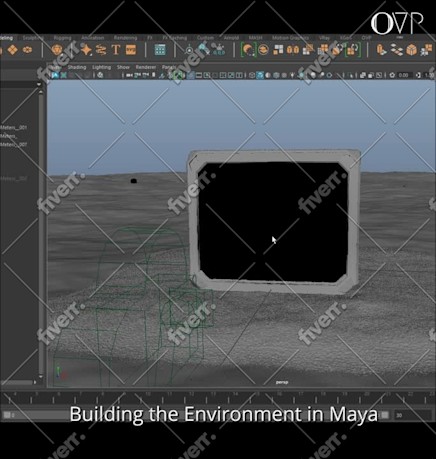This screenshot has width=436, height=459.
Task: Select the small black object on the ground
Action: click(133, 181)
